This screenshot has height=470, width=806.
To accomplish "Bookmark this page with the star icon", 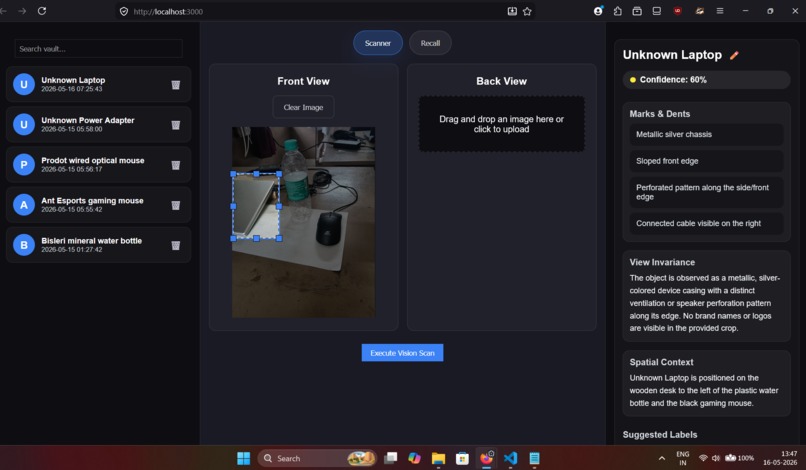I will click(x=527, y=11).
